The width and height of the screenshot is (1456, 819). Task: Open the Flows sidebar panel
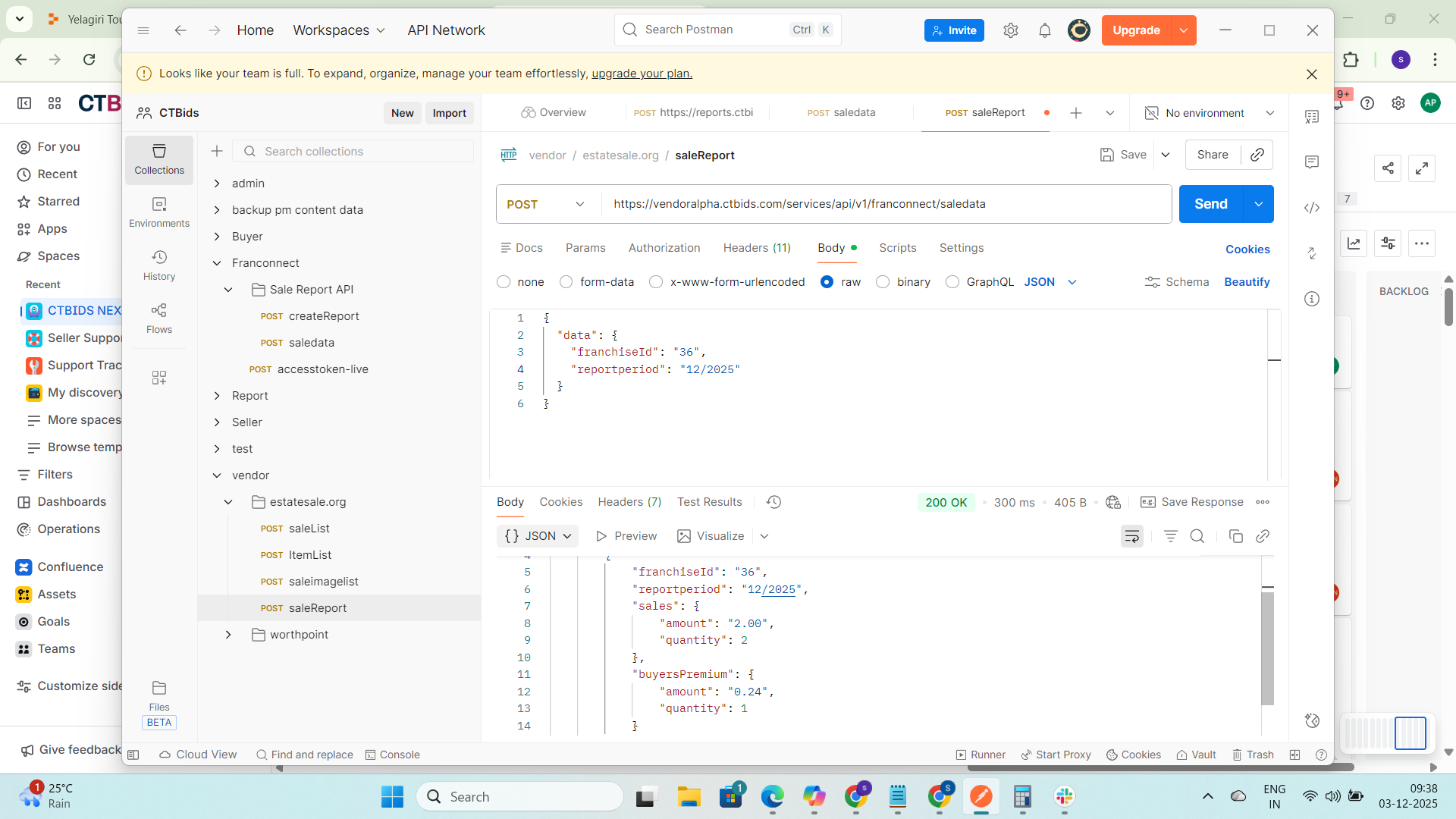159,318
